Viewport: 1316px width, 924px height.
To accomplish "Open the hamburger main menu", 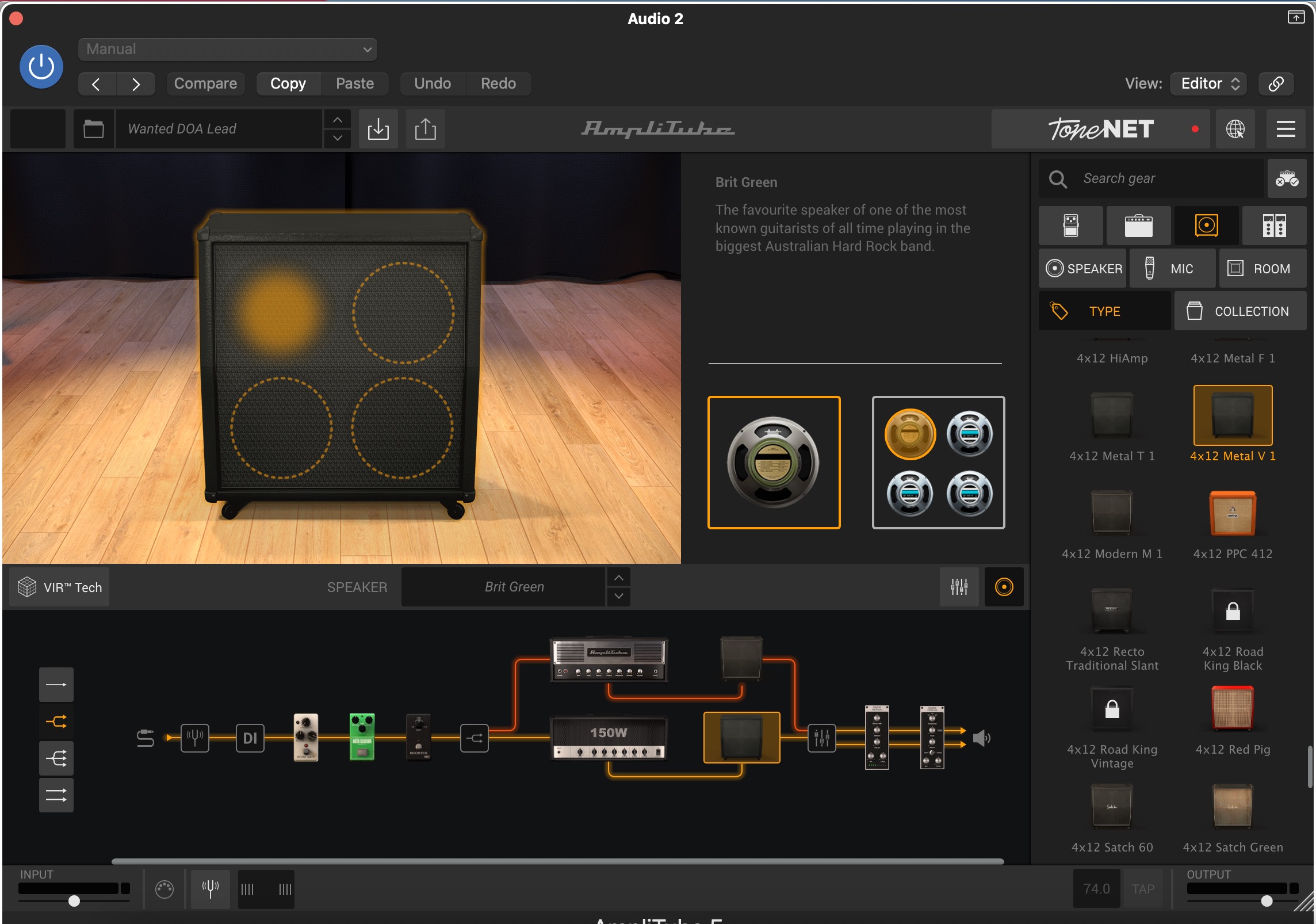I will pos(1286,129).
